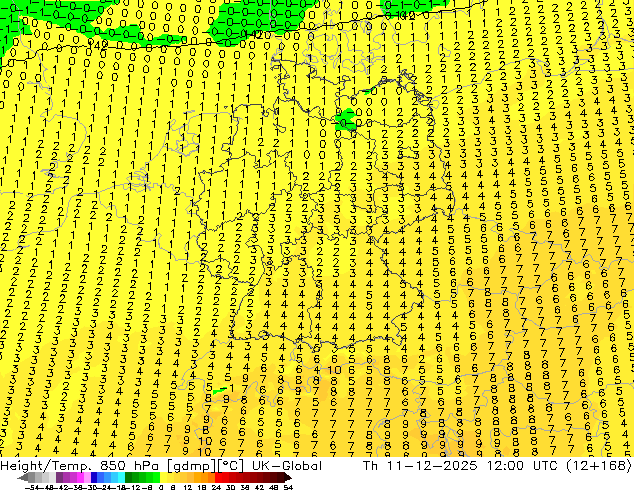The height and width of the screenshot is (490, 634).
Task: Click the Height/Temp. 850 hPa title text
Action: pyautogui.click(x=80, y=466)
